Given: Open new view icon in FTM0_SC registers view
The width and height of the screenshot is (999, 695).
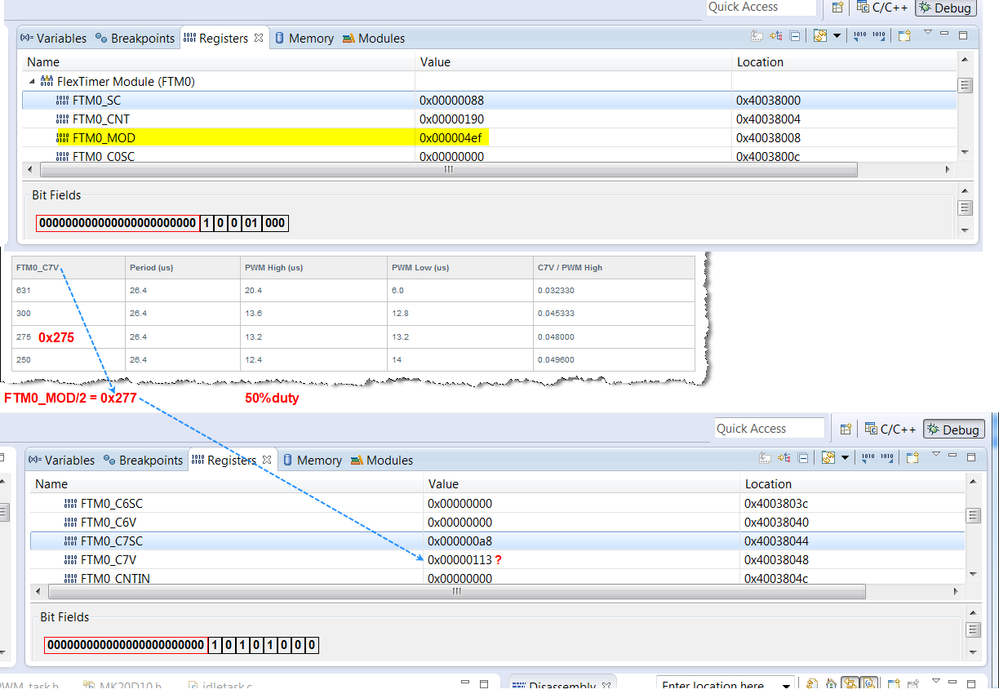Looking at the screenshot, I should pyautogui.click(x=904, y=36).
